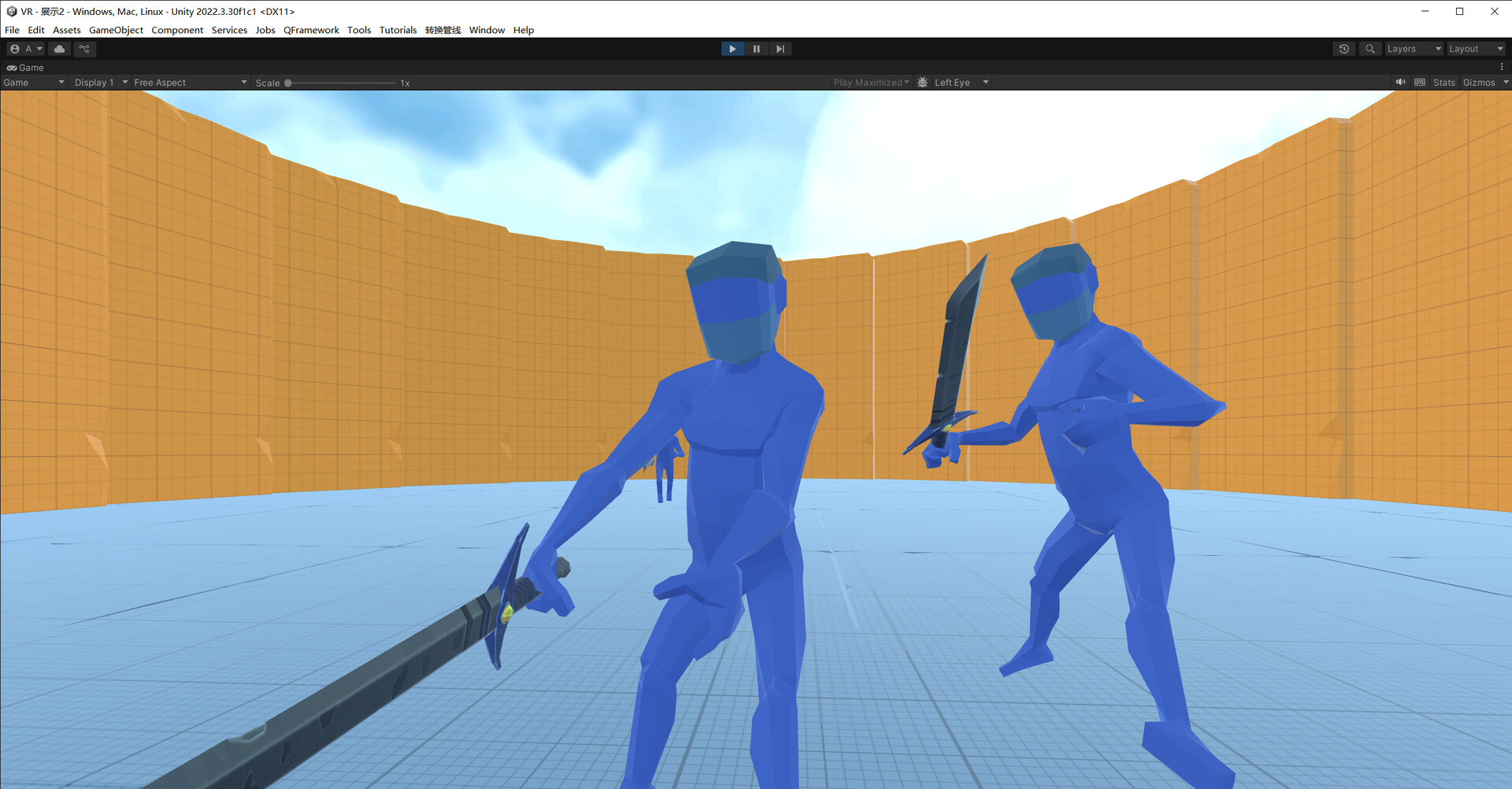
Task: Step forward one frame
Action: [x=780, y=49]
